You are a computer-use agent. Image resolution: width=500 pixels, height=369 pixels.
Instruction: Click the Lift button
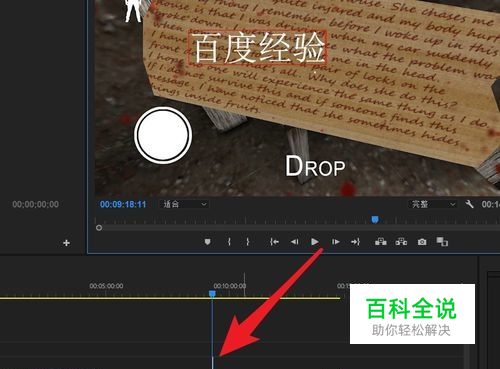pos(381,242)
